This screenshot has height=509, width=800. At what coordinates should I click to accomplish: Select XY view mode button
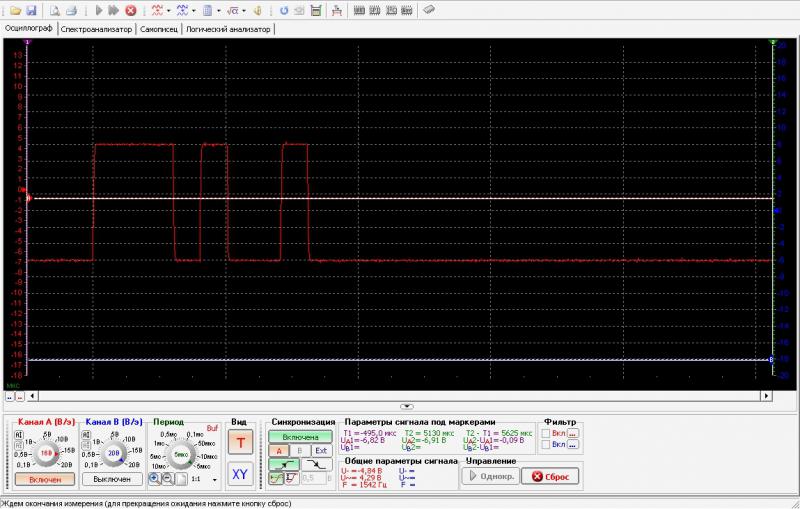[240, 474]
